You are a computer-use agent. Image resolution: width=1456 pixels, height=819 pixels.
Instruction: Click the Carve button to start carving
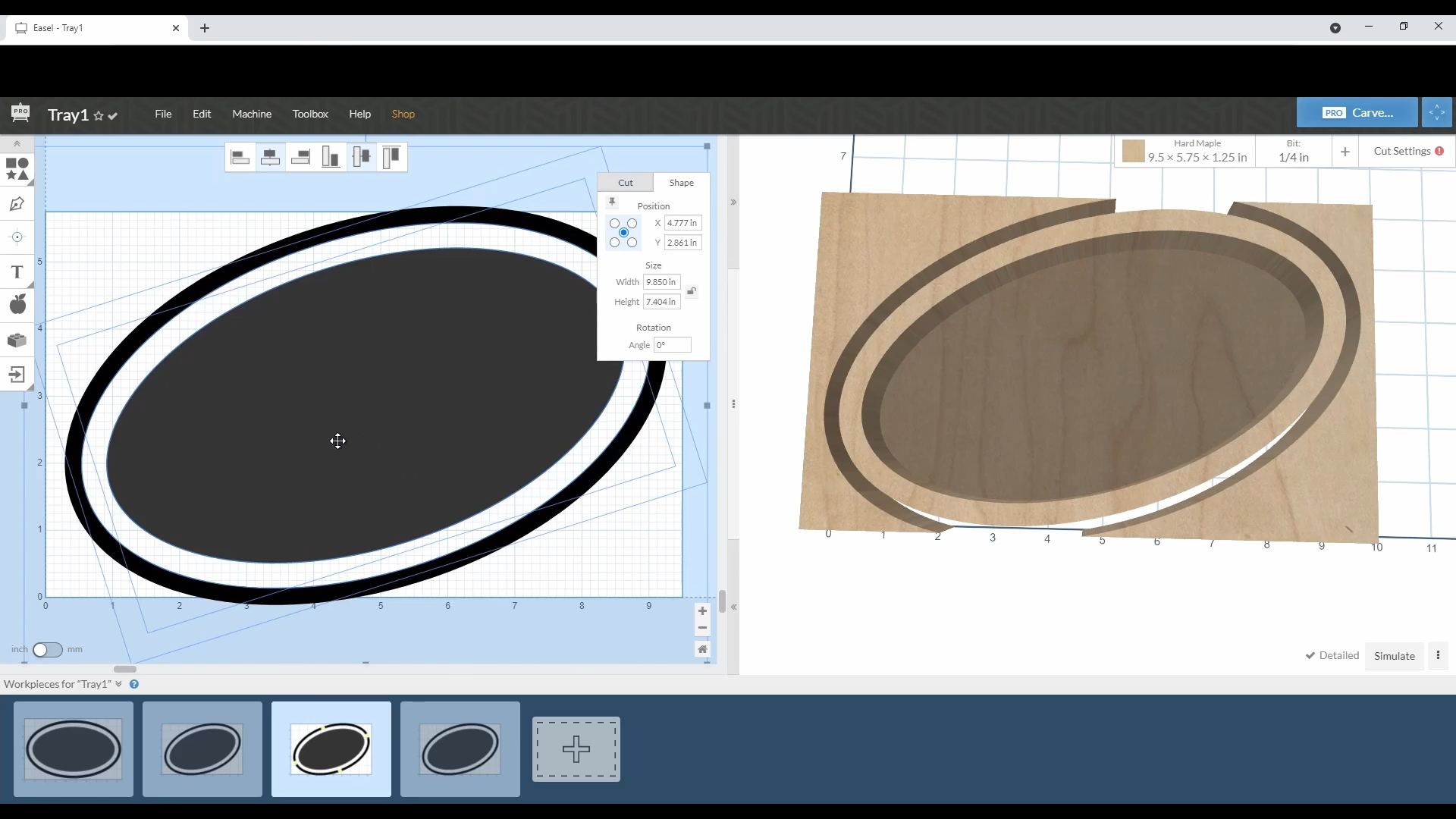(x=1360, y=113)
